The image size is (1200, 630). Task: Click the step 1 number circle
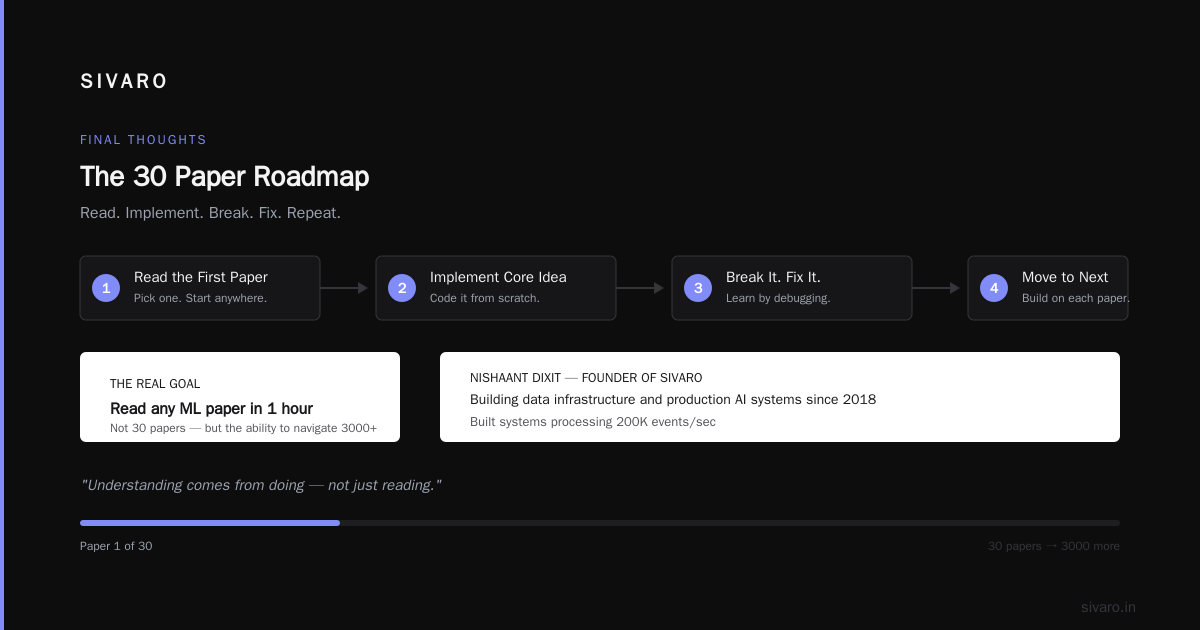(x=106, y=288)
